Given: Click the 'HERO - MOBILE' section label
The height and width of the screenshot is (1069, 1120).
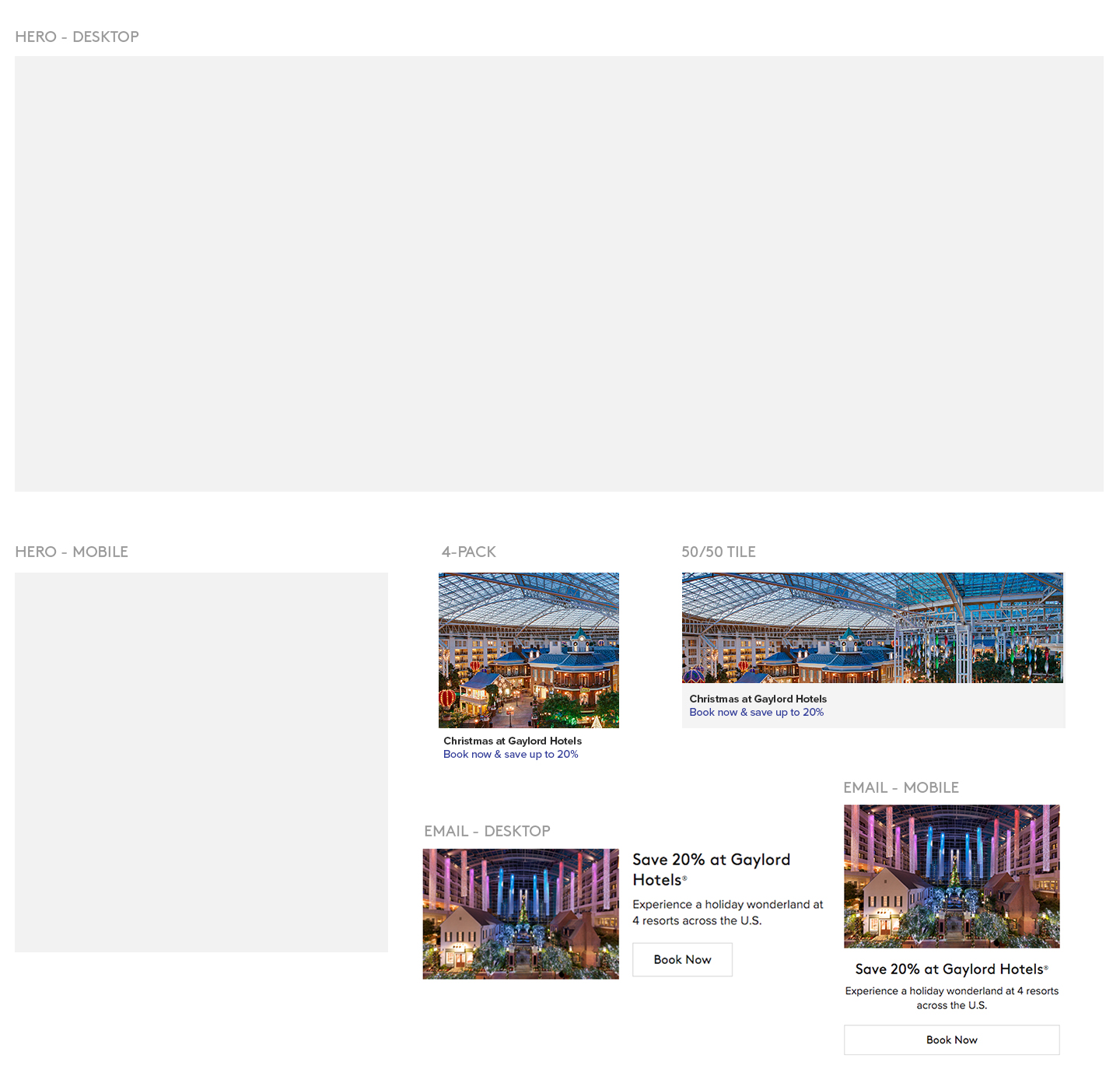Looking at the screenshot, I should (72, 552).
